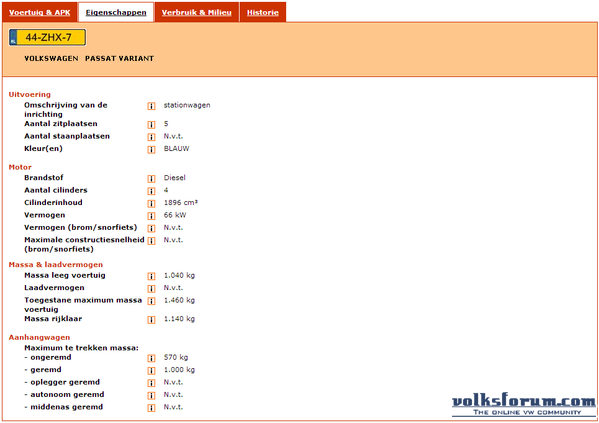Click info icon next to Brandstof

tap(151, 178)
